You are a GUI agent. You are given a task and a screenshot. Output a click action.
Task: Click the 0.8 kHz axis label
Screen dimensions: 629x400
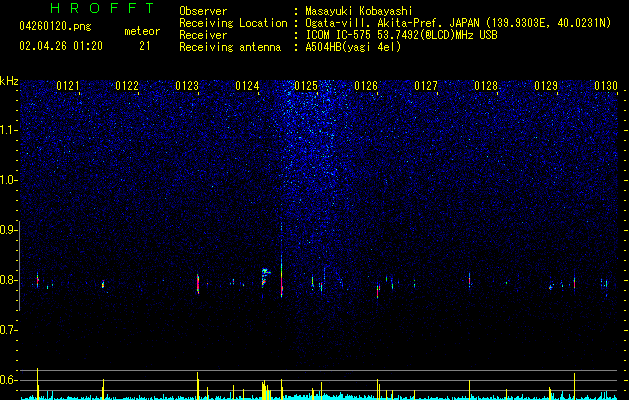click(x=8, y=280)
